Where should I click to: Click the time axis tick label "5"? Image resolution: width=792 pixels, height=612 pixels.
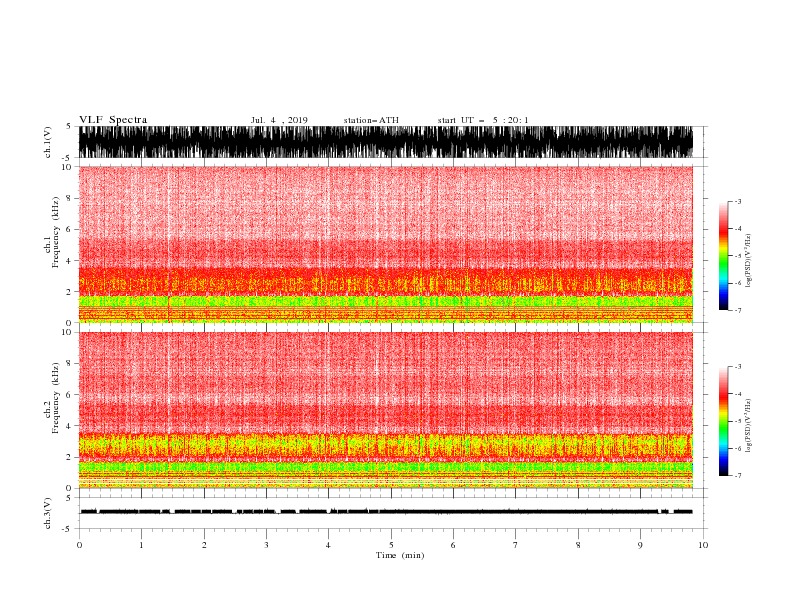pyautogui.click(x=391, y=545)
